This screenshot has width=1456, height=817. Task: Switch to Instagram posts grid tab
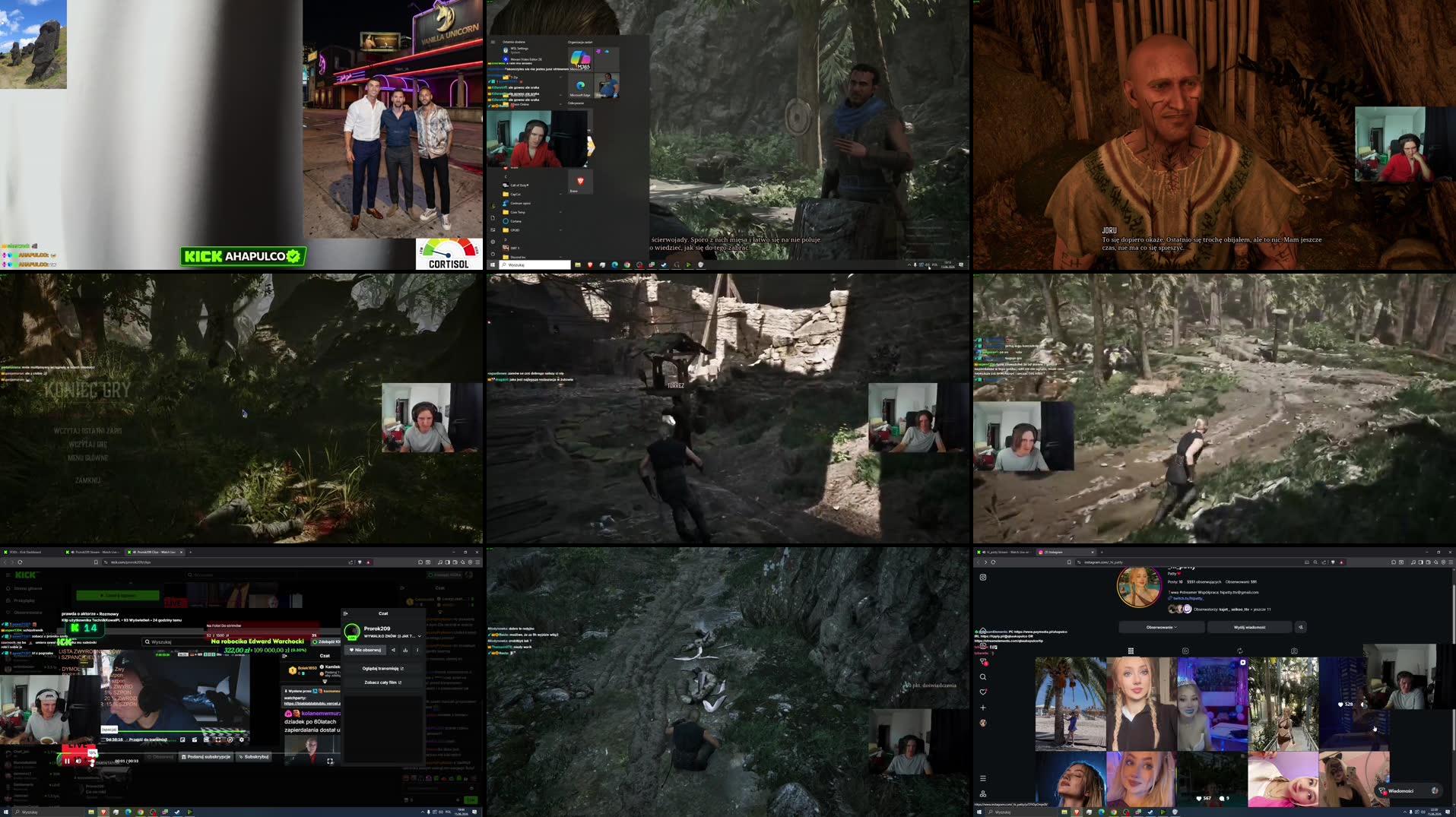1131,651
